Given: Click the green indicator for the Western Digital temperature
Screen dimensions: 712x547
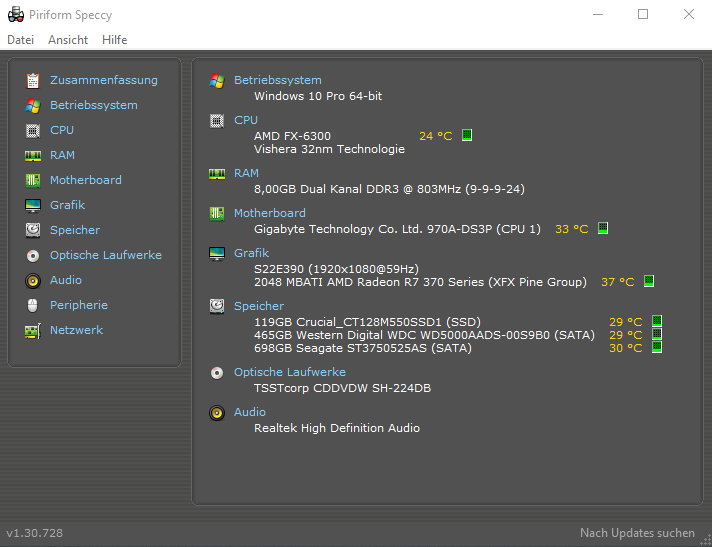Looking at the screenshot, I should 657,335.
